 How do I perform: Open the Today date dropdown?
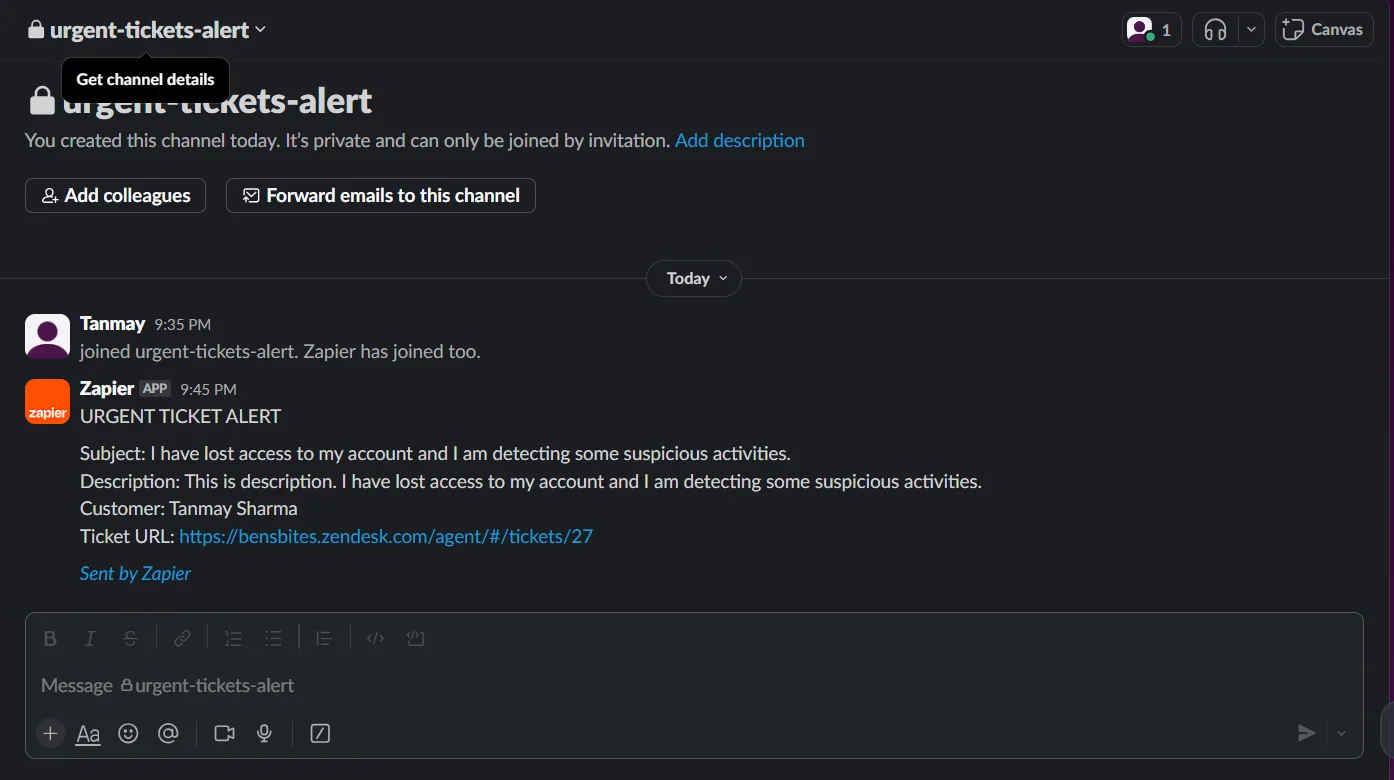(694, 278)
